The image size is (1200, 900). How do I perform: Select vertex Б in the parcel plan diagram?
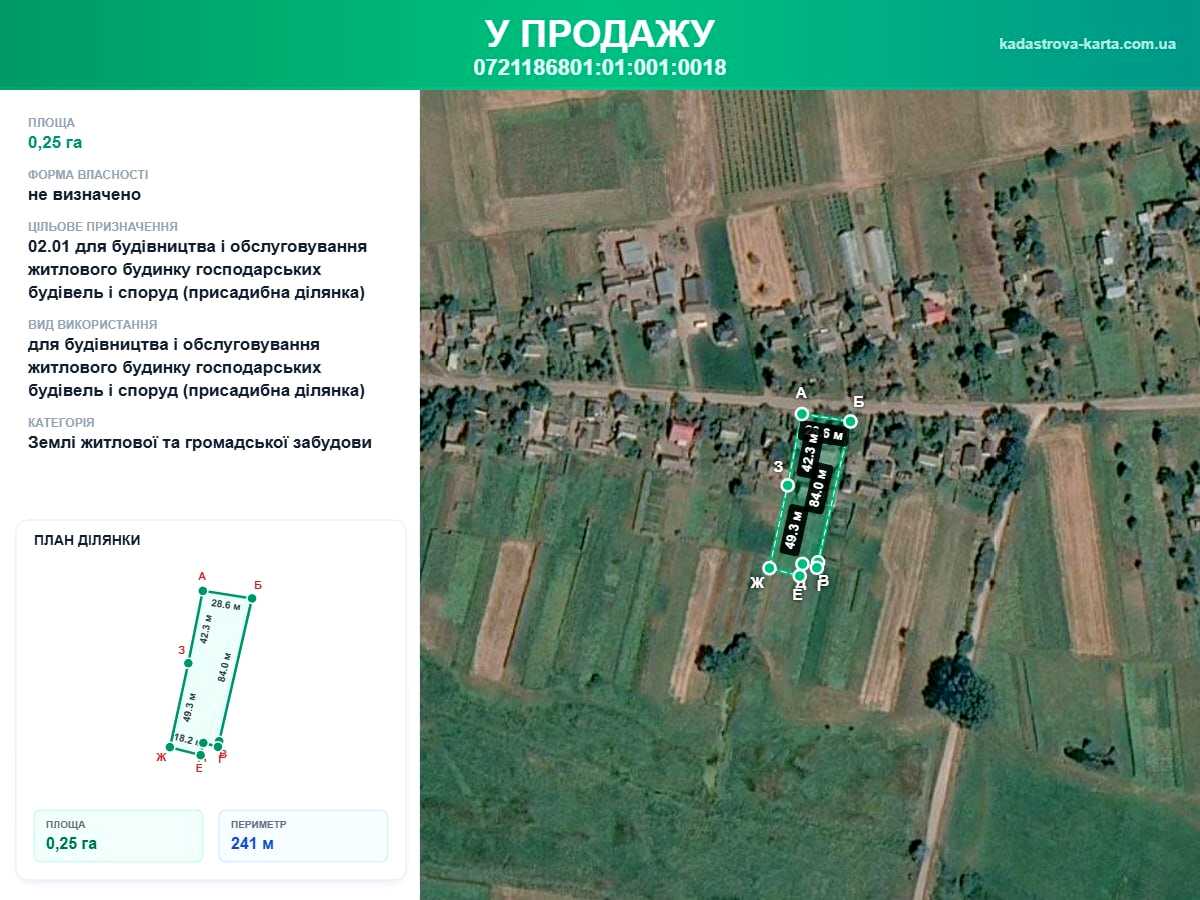click(x=252, y=598)
